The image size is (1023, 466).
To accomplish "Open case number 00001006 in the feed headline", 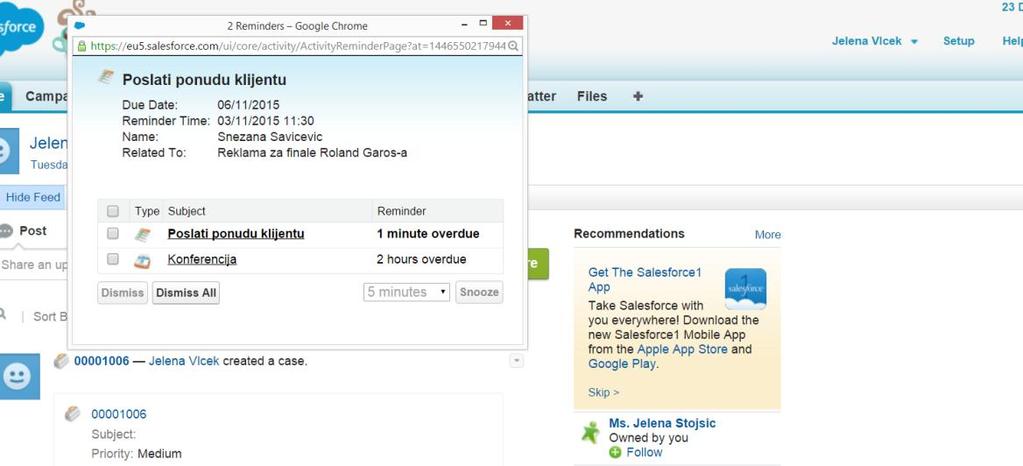I will pyautogui.click(x=101, y=361).
